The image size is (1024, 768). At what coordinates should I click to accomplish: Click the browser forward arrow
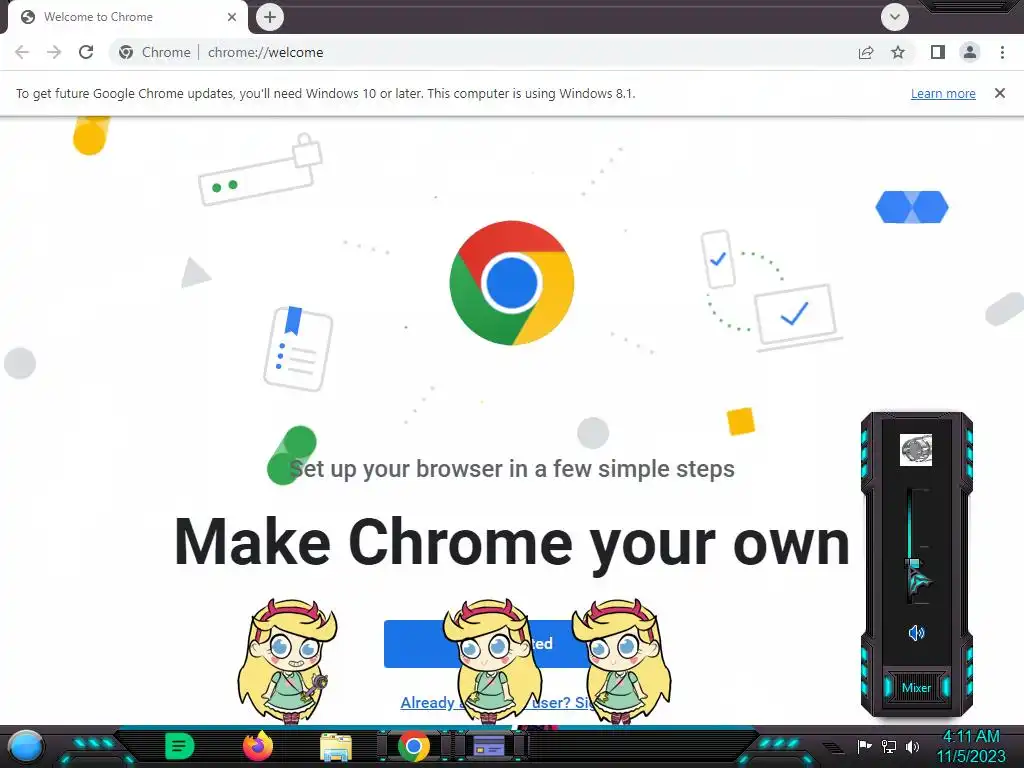pos(54,52)
